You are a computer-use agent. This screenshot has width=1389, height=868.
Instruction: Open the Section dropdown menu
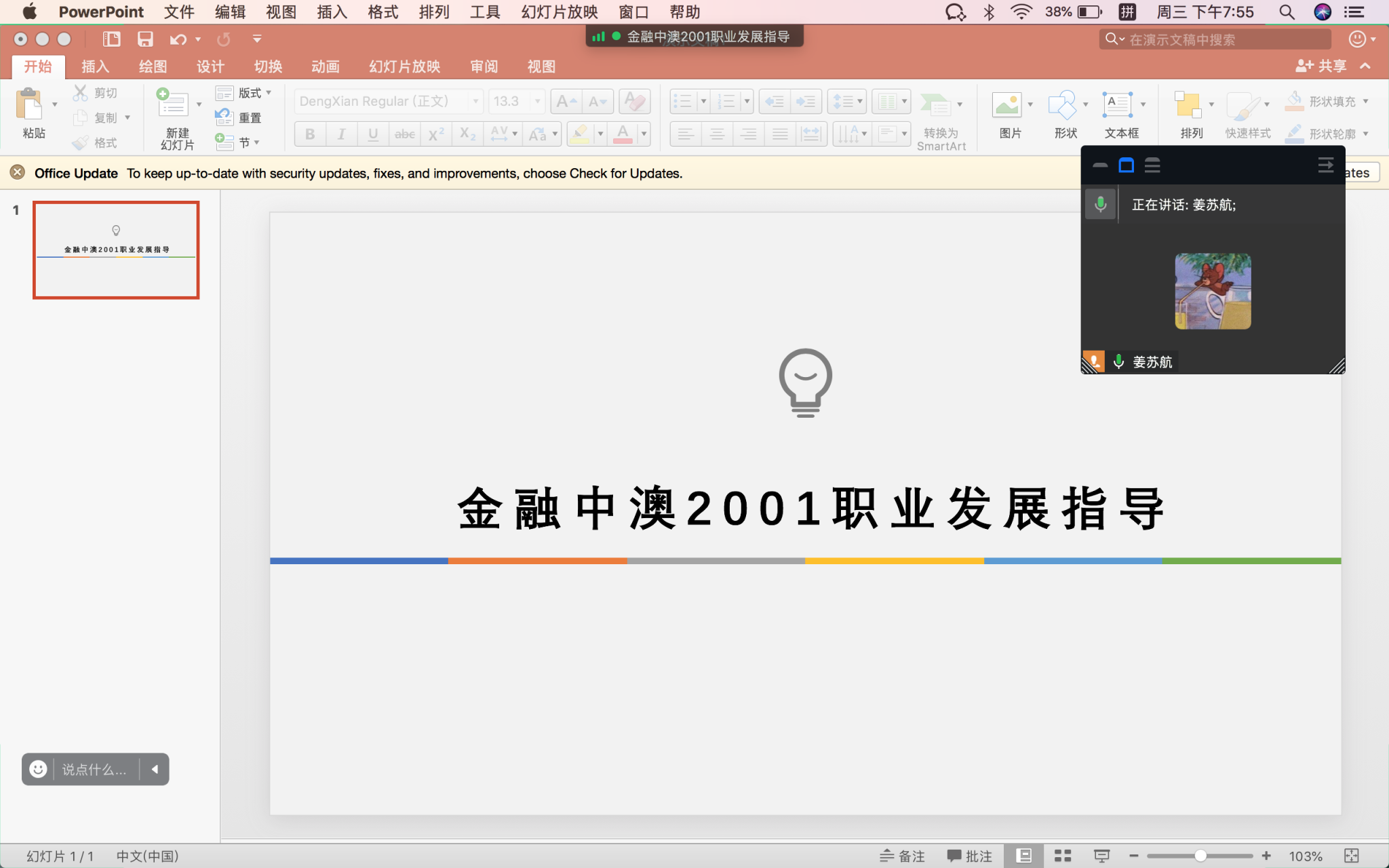(256, 142)
